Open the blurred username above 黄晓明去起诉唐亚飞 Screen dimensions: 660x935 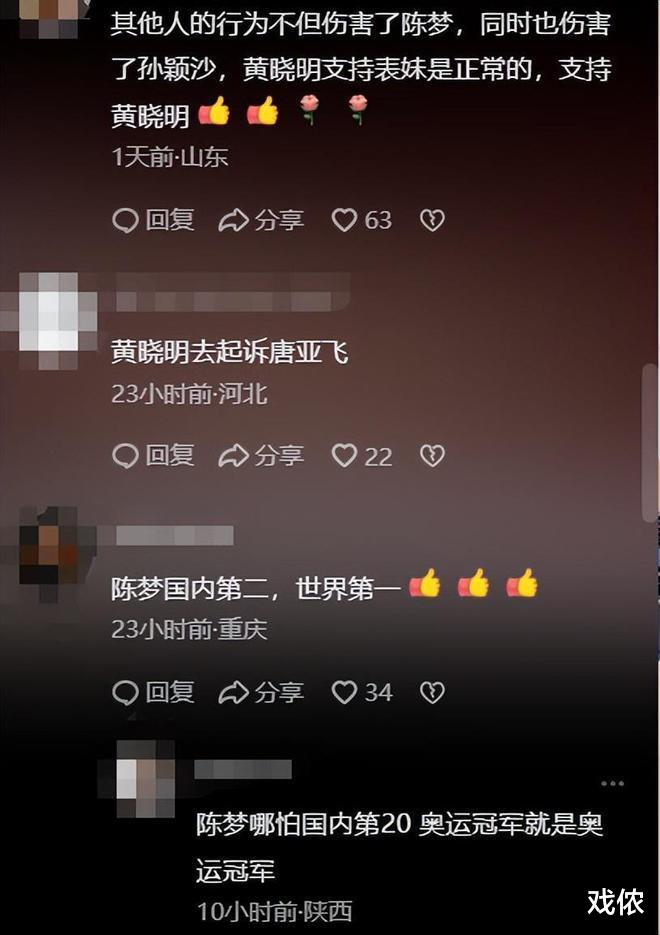coord(233,292)
